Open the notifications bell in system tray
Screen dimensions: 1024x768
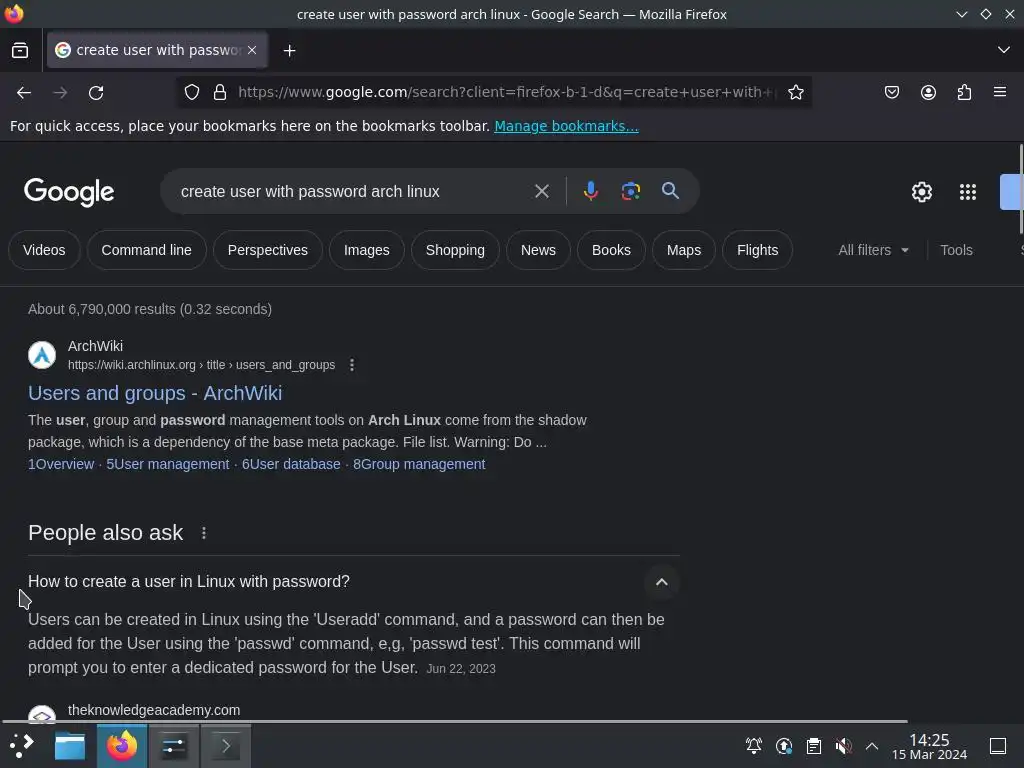tap(754, 745)
